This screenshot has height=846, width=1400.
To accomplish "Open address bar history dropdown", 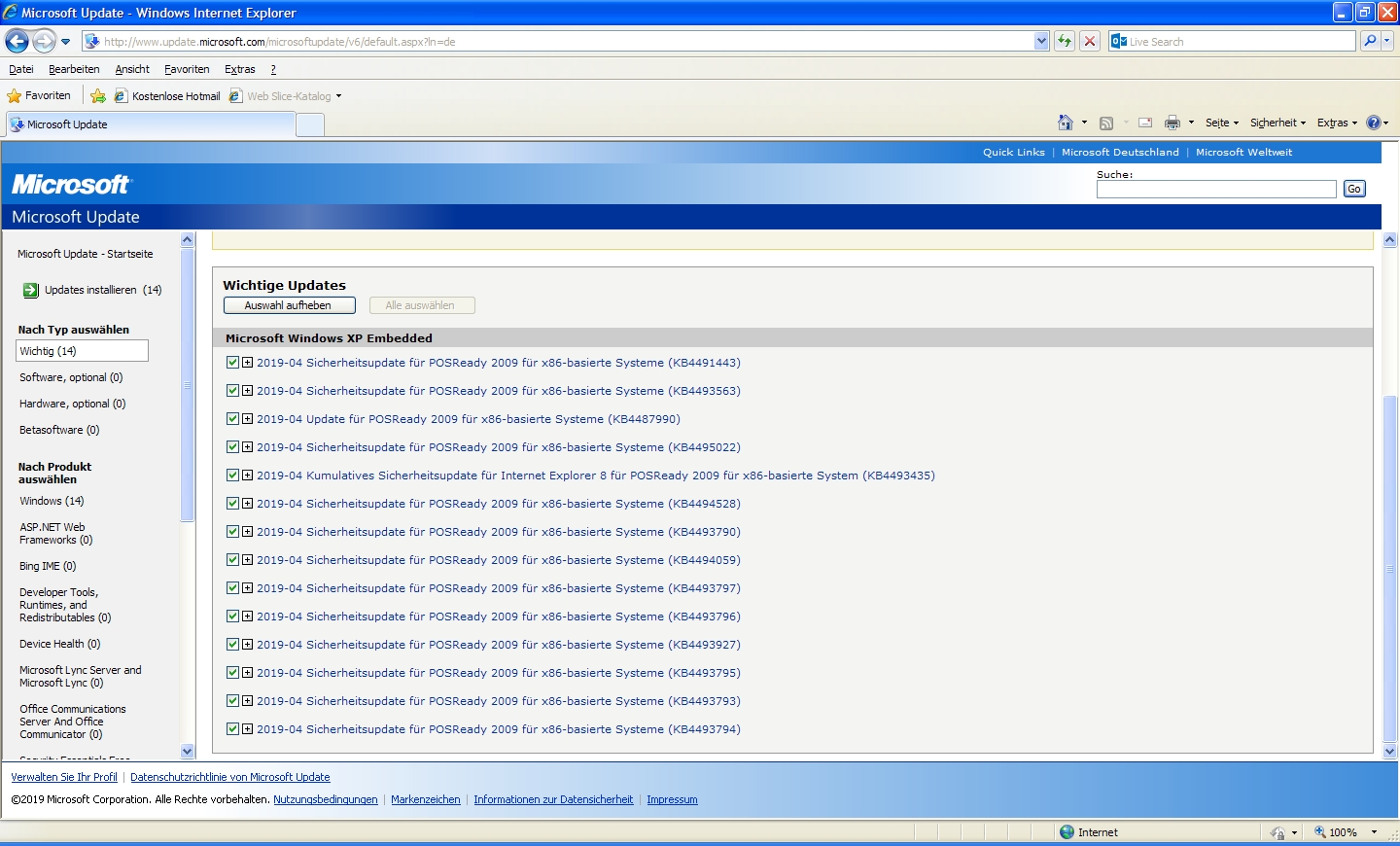I will pos(1041,41).
